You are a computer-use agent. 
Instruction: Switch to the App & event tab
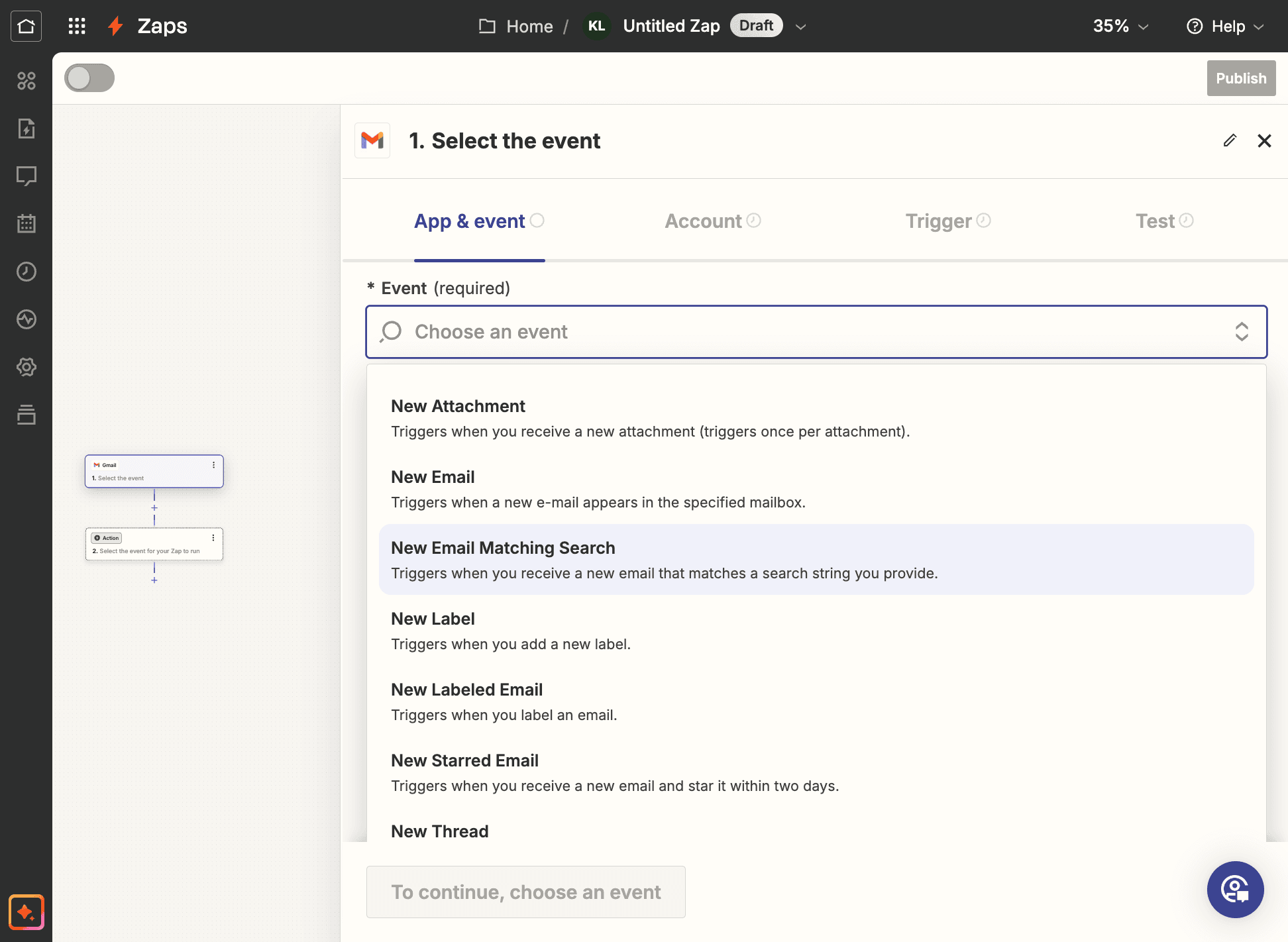pyautogui.click(x=479, y=221)
